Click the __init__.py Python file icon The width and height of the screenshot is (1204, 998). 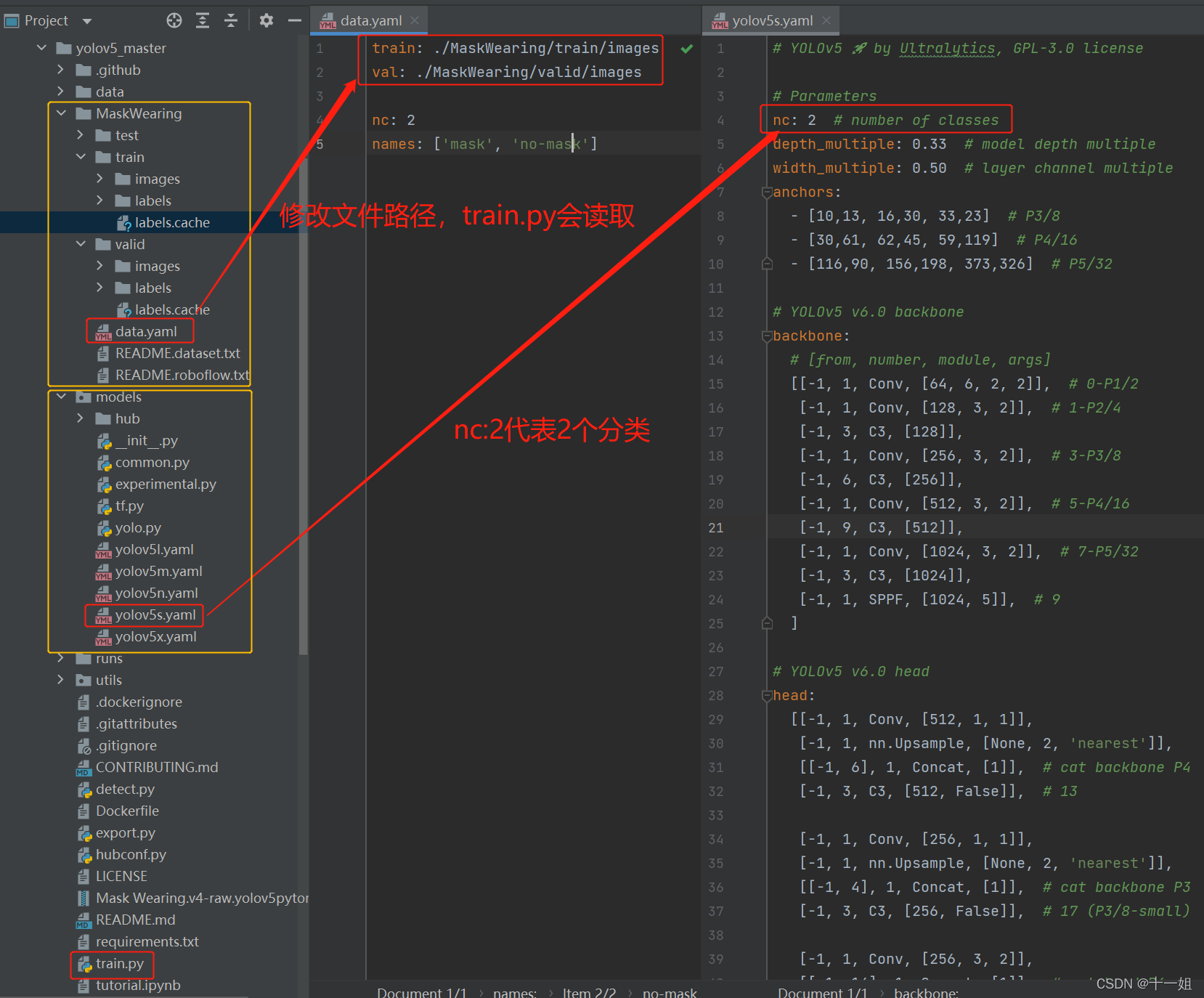tap(104, 441)
